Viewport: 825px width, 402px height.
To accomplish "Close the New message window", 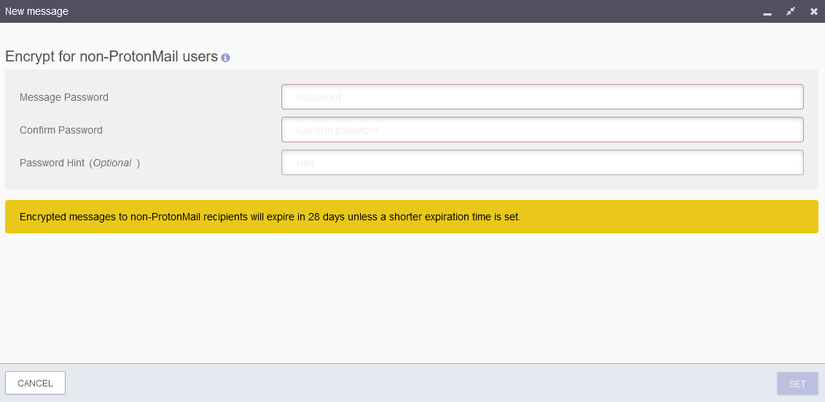I will tap(813, 11).
